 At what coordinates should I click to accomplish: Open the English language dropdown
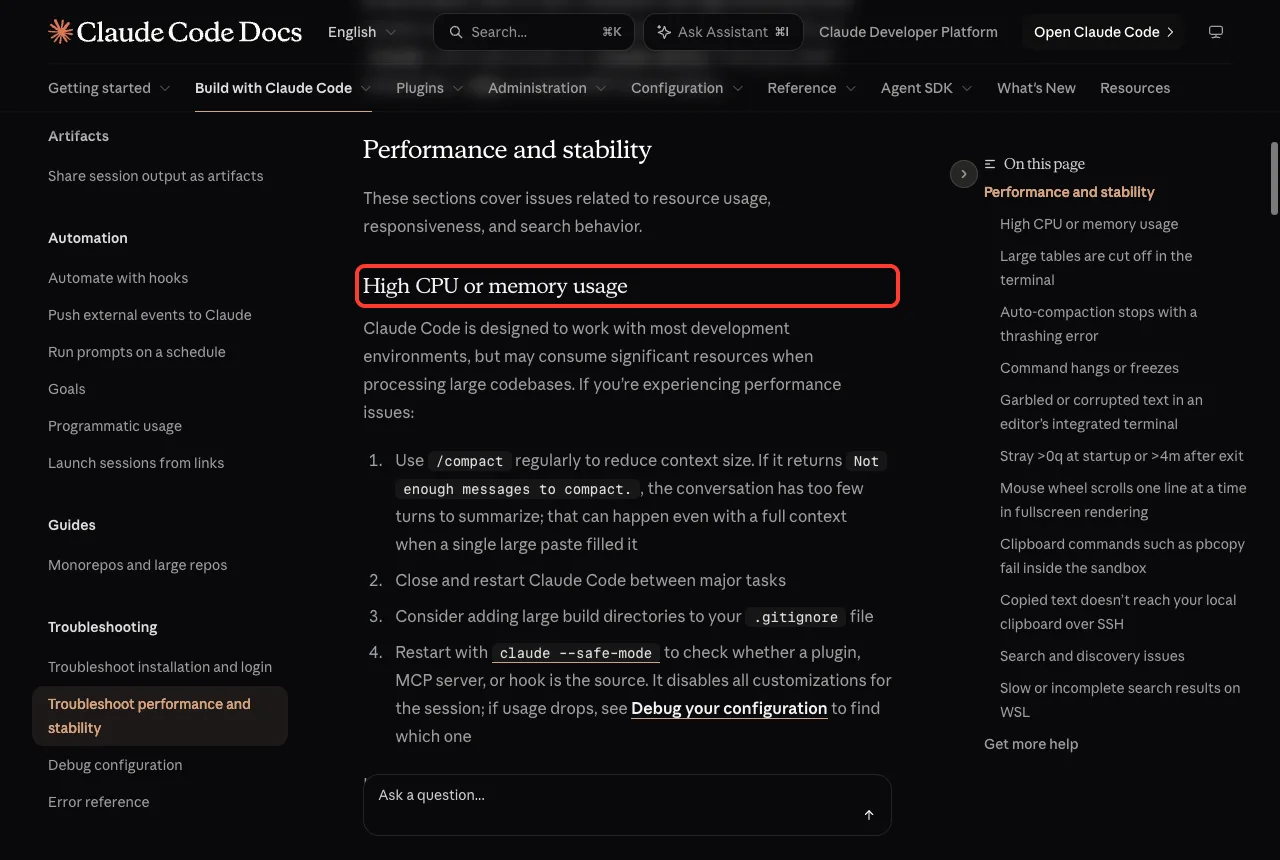362,32
